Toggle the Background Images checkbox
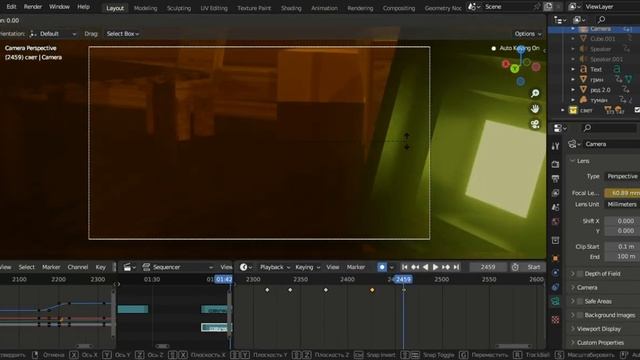This screenshot has height=360, width=640. point(580,315)
